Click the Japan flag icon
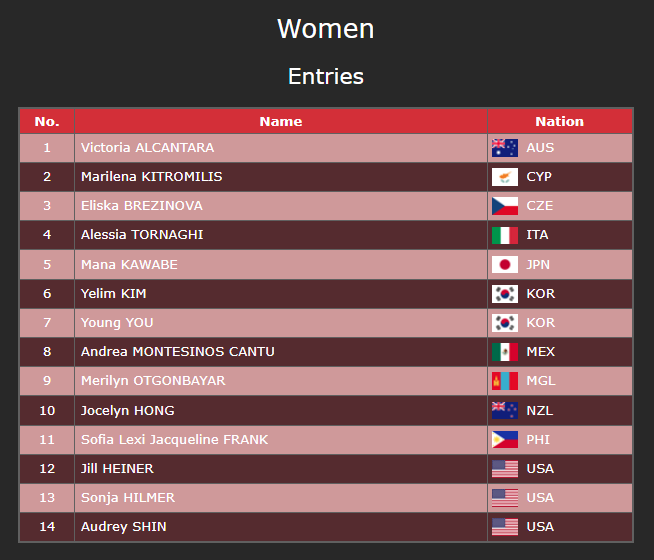Image resolution: width=654 pixels, height=560 pixels. pyautogui.click(x=504, y=265)
